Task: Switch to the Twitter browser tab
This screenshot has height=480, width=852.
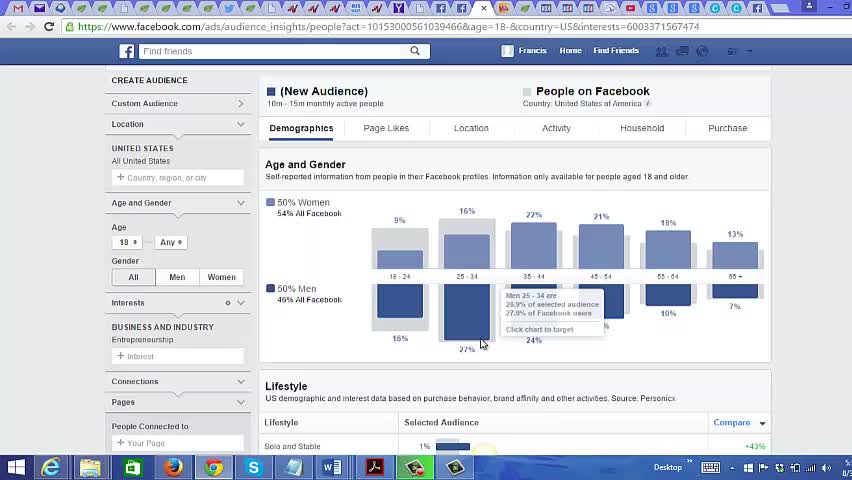Action: 229,8
